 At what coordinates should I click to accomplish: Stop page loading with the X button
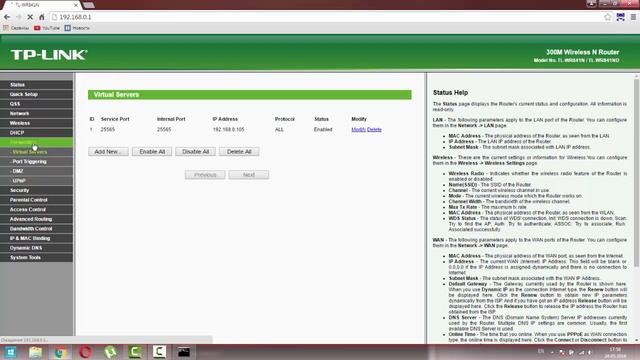click(x=30, y=17)
